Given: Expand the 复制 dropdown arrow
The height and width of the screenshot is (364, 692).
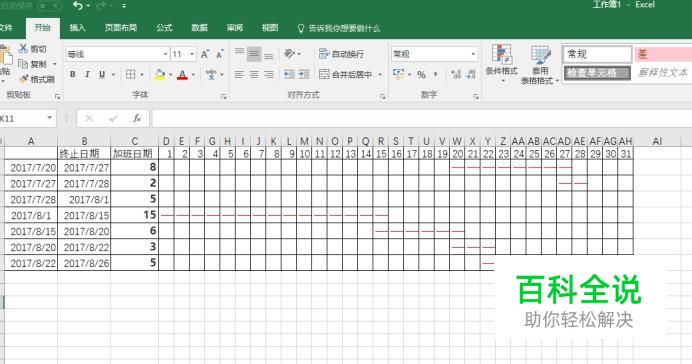Looking at the screenshot, I should 55,64.
